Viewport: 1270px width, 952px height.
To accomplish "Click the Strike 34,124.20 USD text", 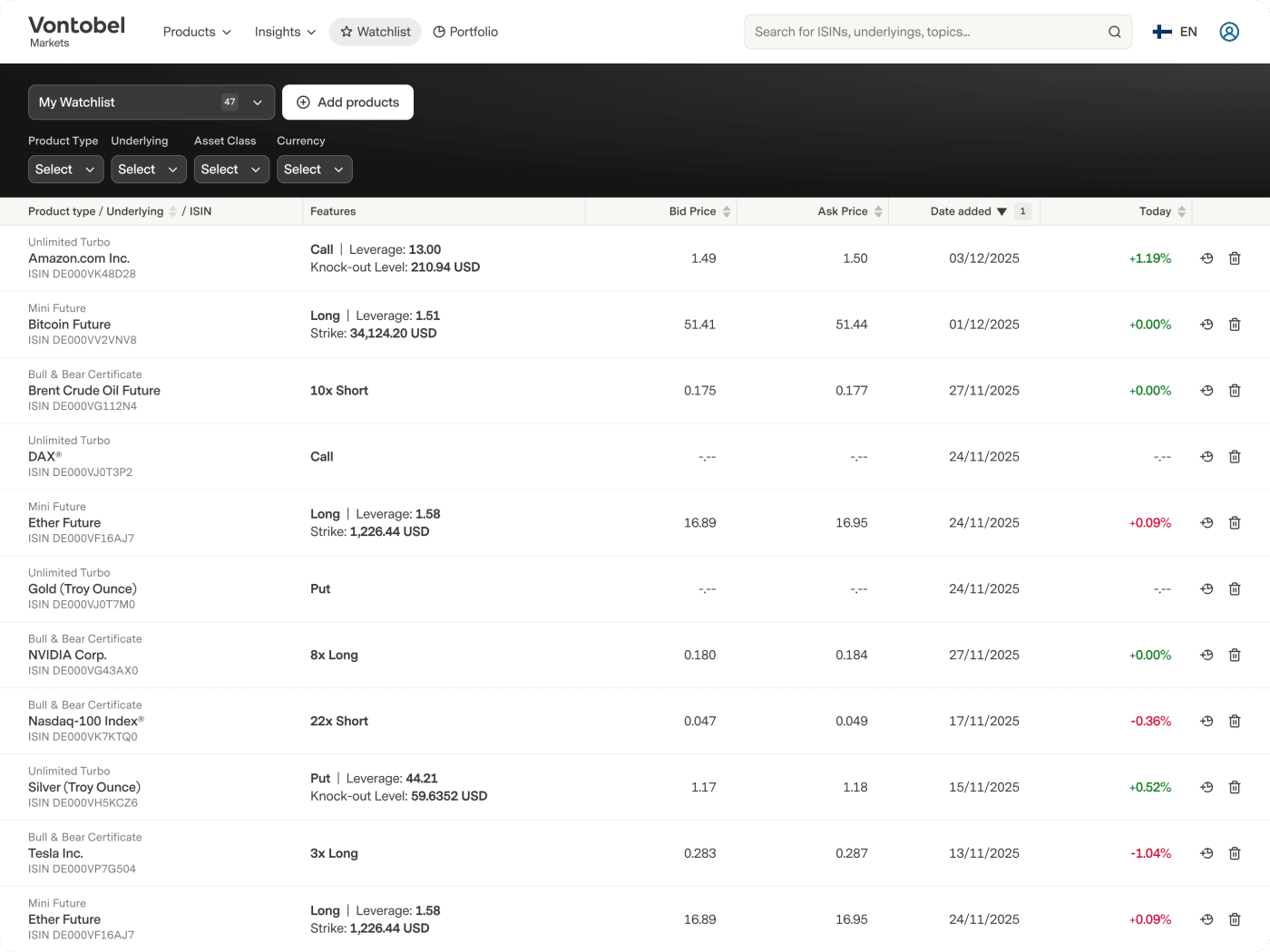I will tap(374, 334).
